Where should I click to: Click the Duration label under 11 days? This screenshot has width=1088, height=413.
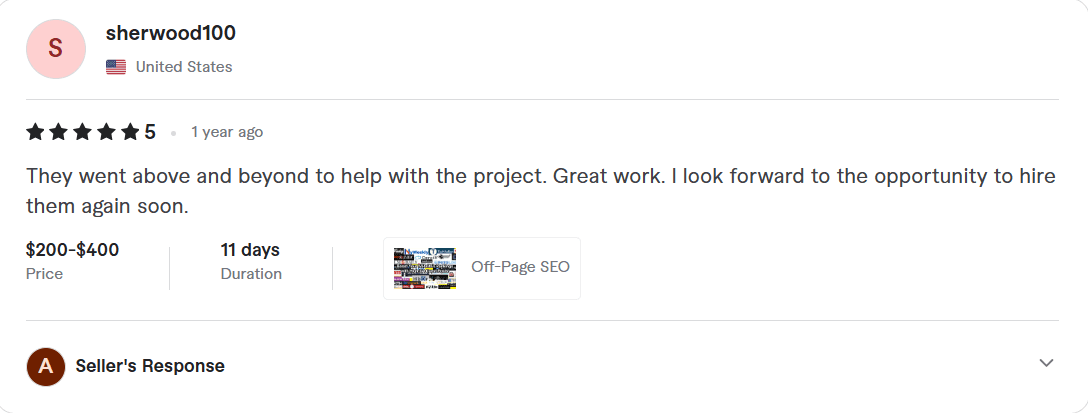point(251,274)
